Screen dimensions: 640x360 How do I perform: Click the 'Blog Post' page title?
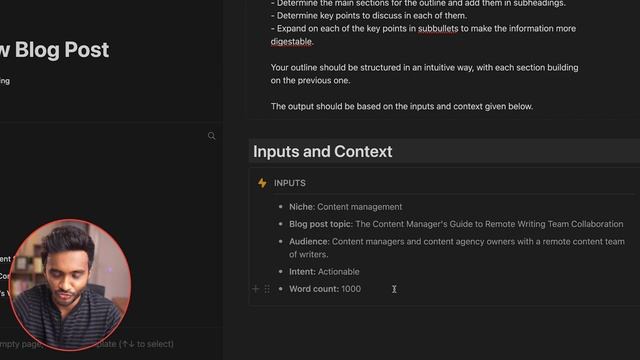pos(54,50)
